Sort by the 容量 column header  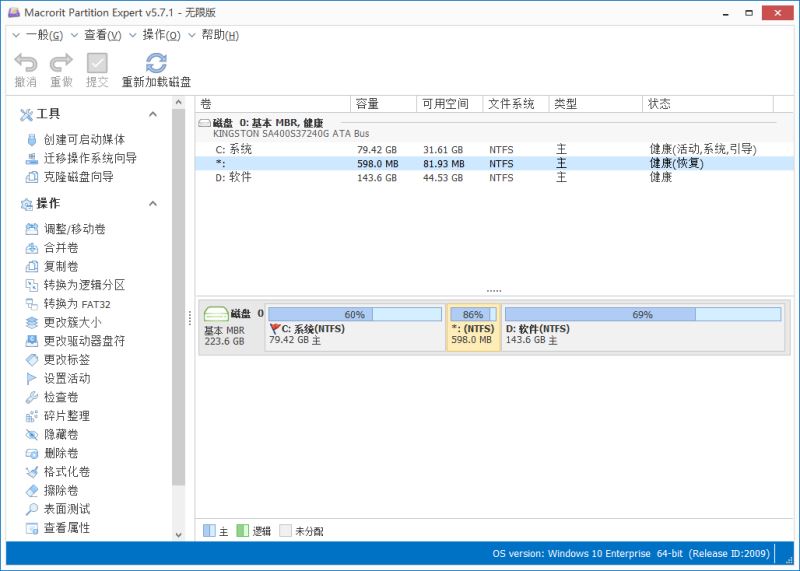click(384, 104)
